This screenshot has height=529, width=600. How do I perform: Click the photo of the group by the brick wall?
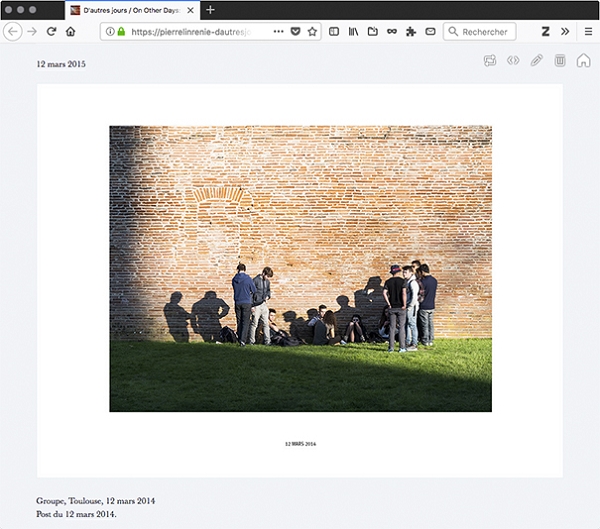[x=300, y=268]
